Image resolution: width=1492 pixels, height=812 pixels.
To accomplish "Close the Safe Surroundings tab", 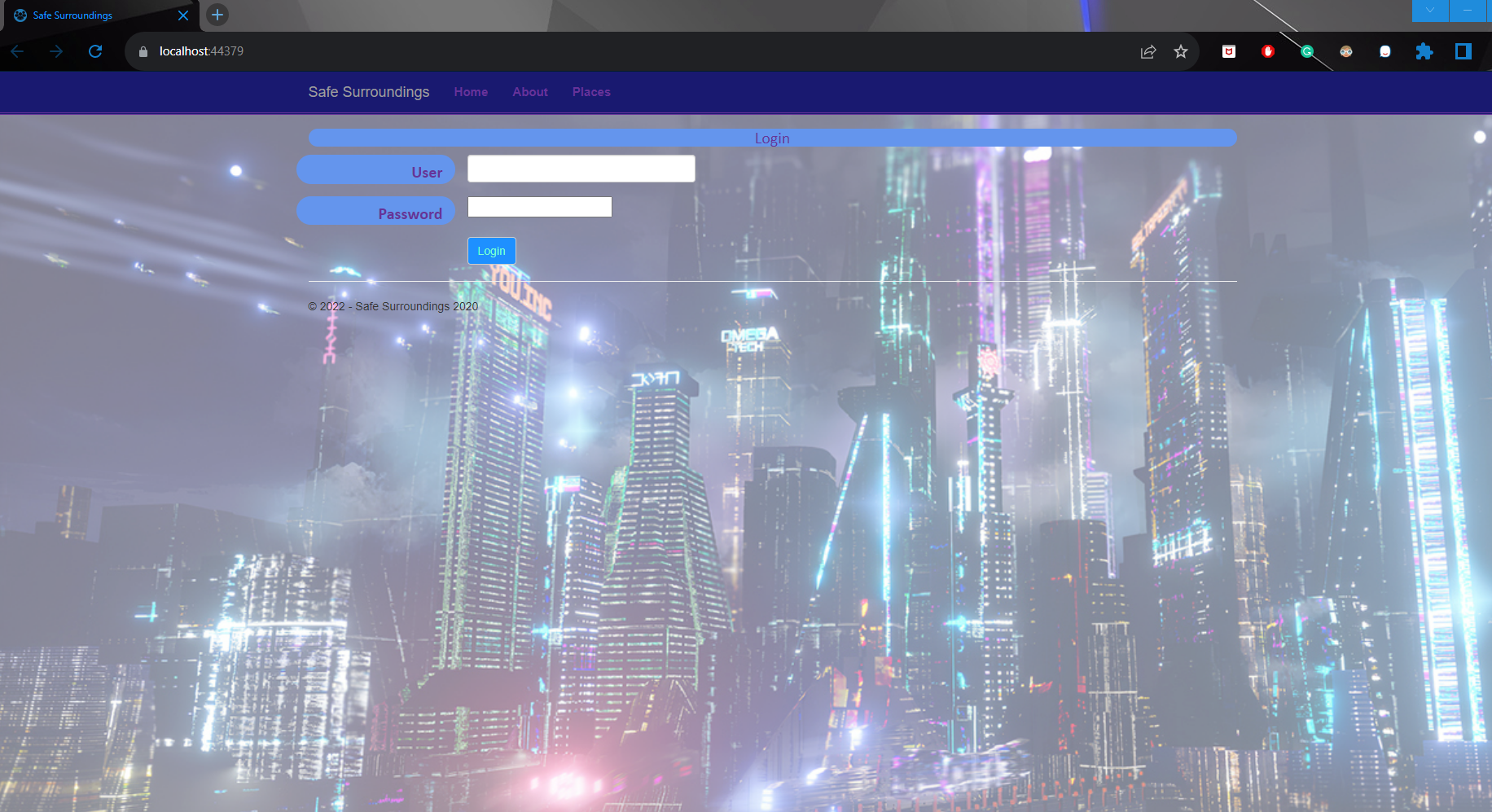I will (183, 15).
